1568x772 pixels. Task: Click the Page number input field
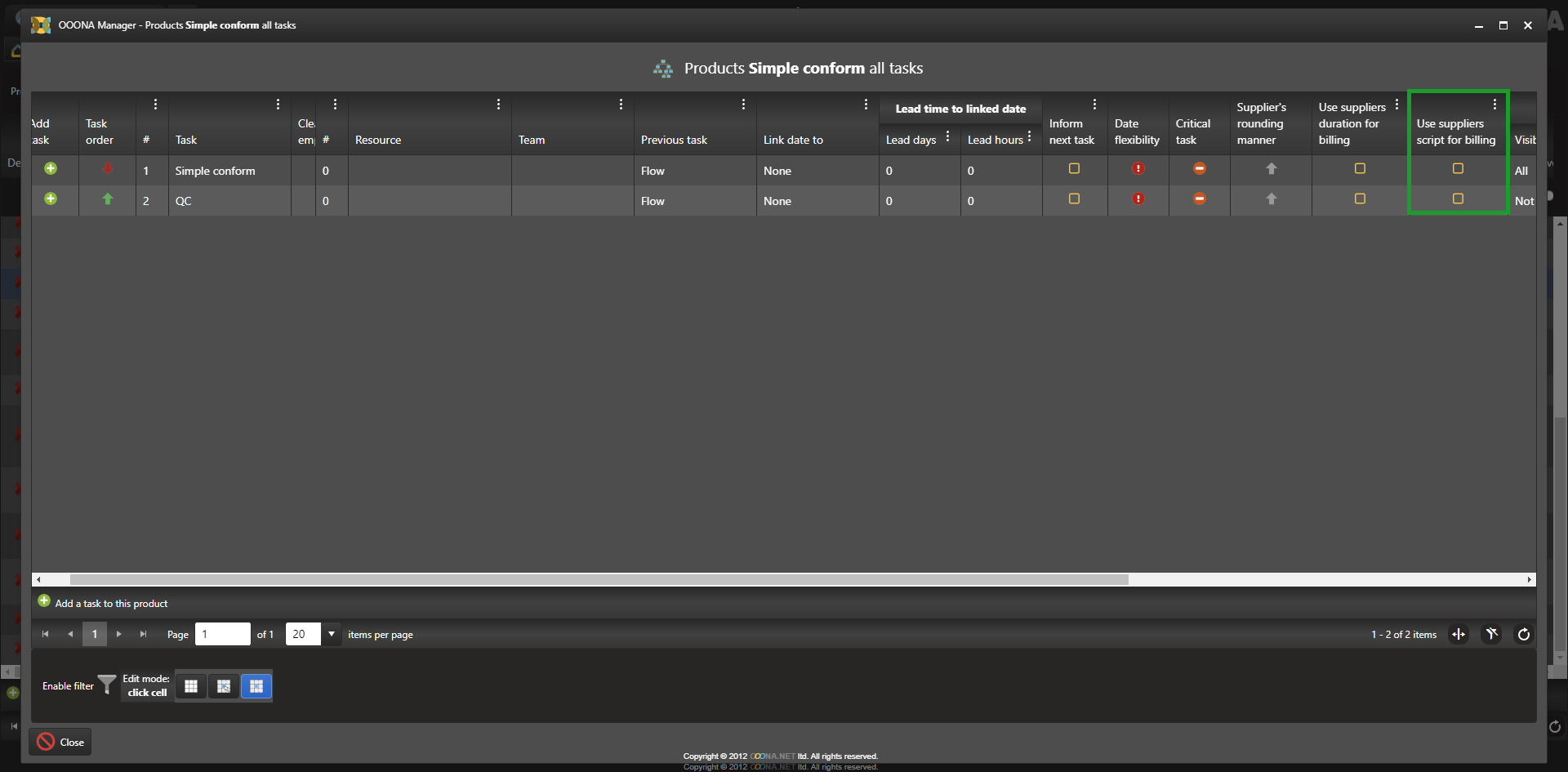pos(222,635)
